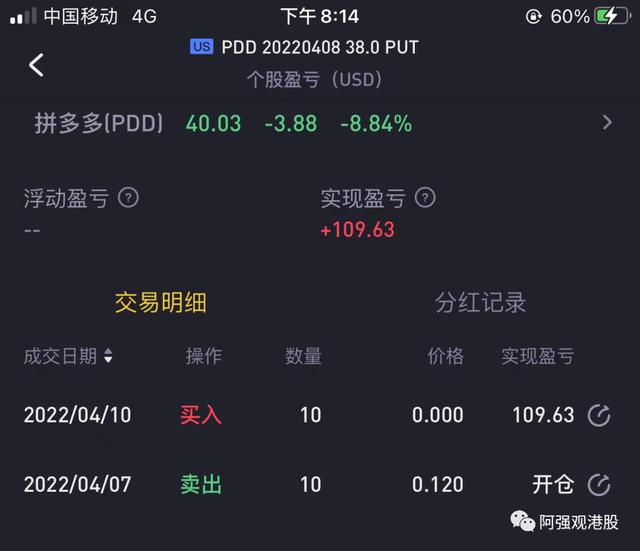640x551 pixels.
Task: Tap the +109.63 realized profit value
Action: 358,230
